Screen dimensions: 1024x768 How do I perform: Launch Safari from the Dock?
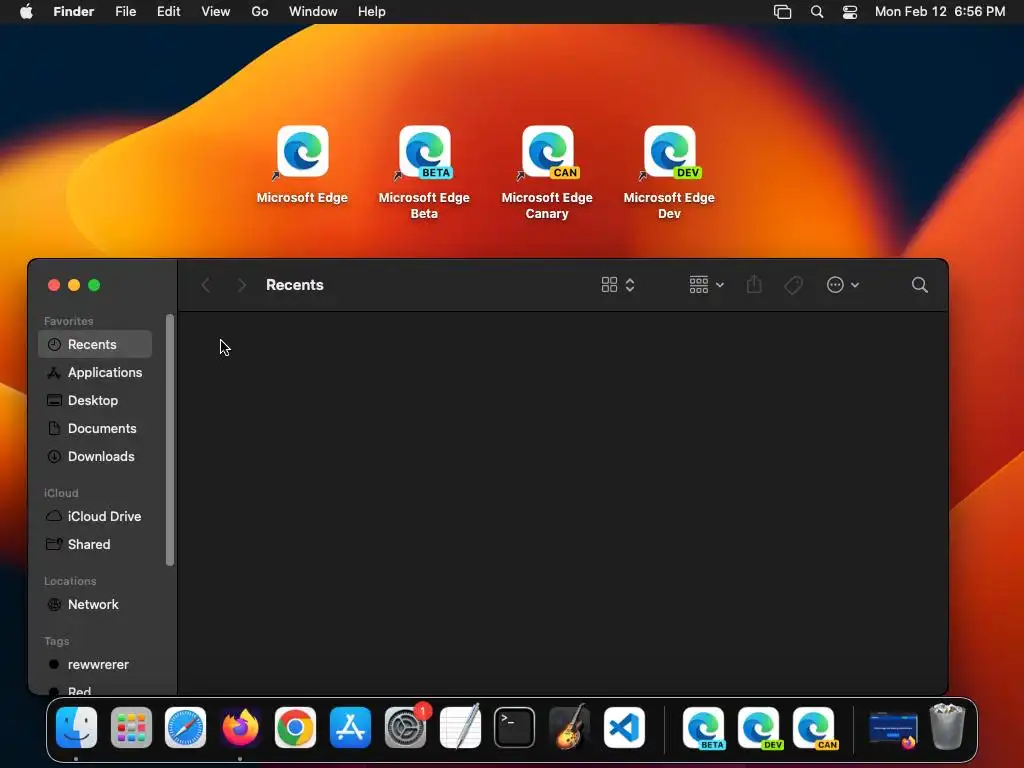[185, 728]
